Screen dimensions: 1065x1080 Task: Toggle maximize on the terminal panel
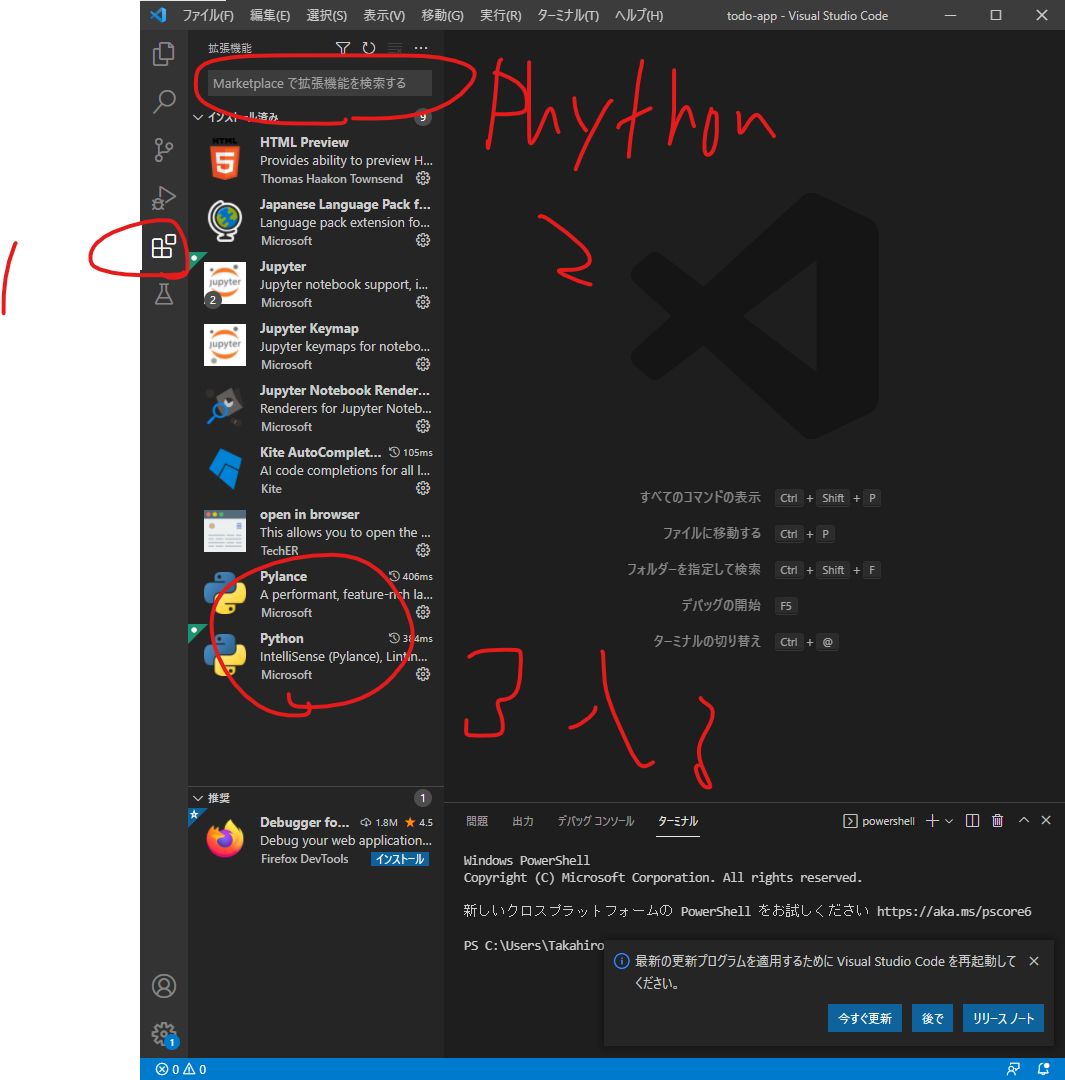tap(1023, 820)
